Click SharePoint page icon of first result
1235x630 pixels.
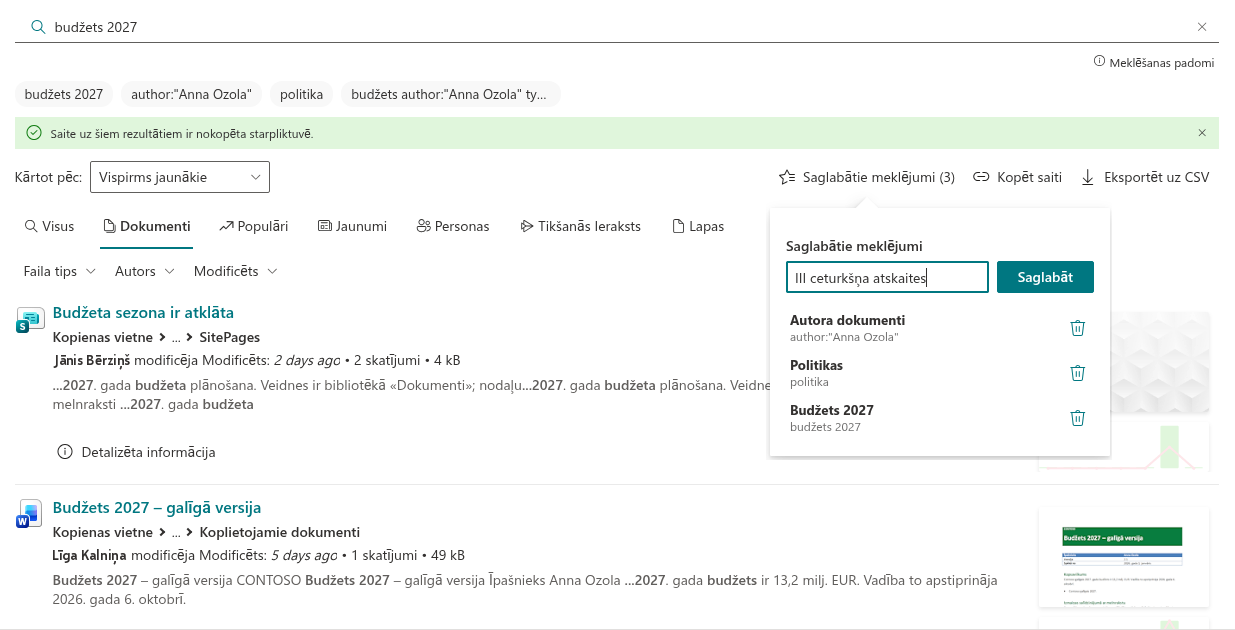pos(29,320)
